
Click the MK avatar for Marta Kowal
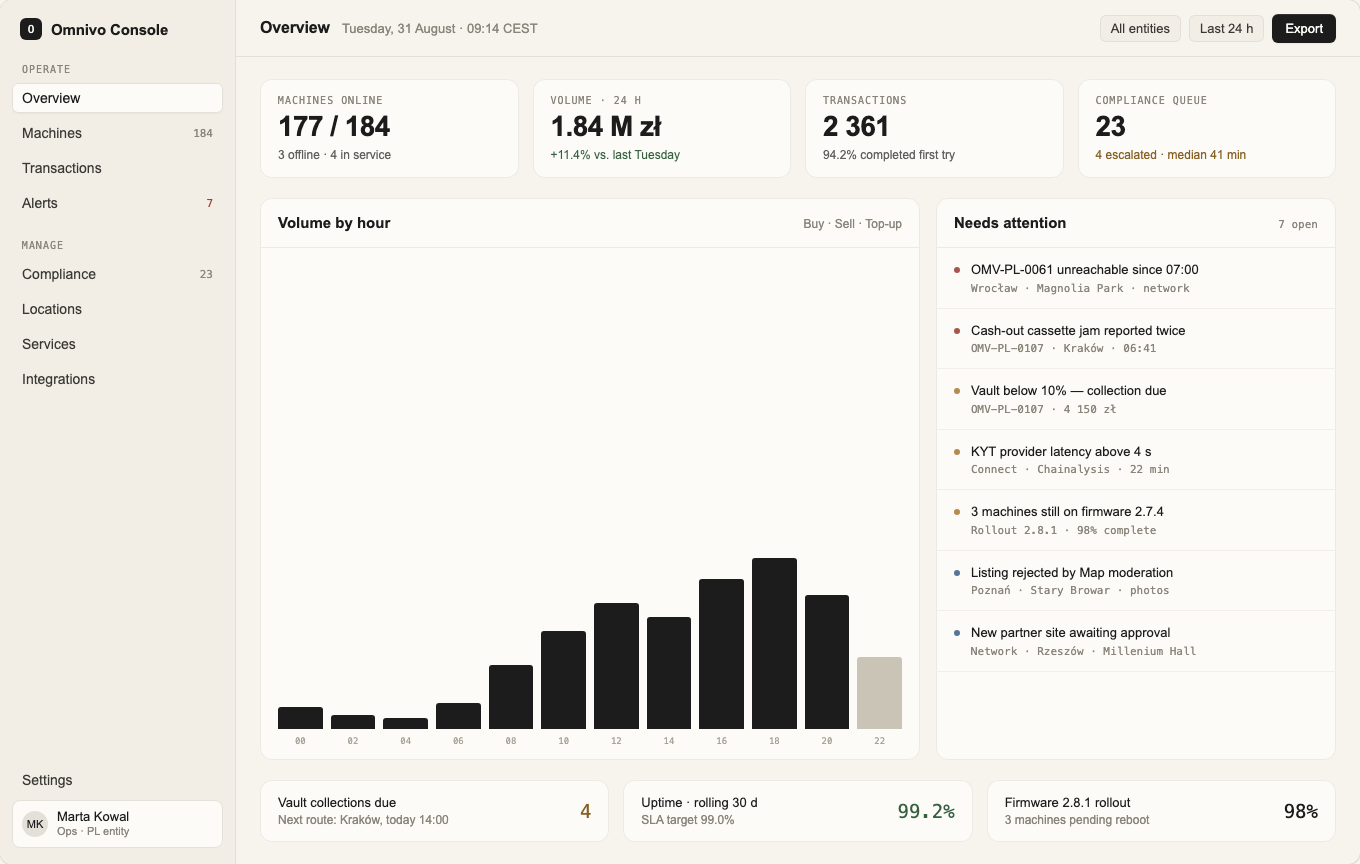[35, 824]
